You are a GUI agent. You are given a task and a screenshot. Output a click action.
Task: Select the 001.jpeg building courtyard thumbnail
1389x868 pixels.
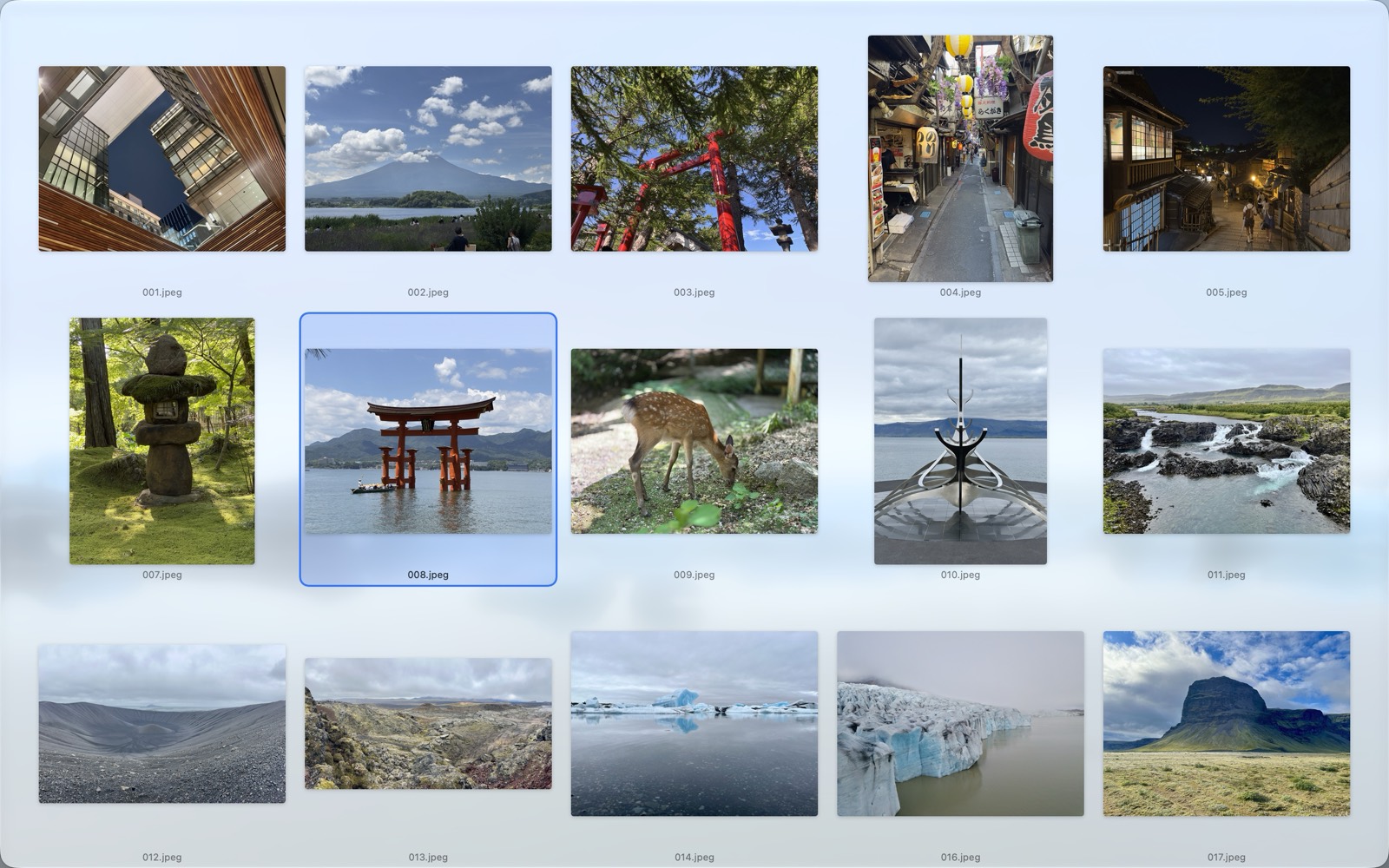(161, 159)
